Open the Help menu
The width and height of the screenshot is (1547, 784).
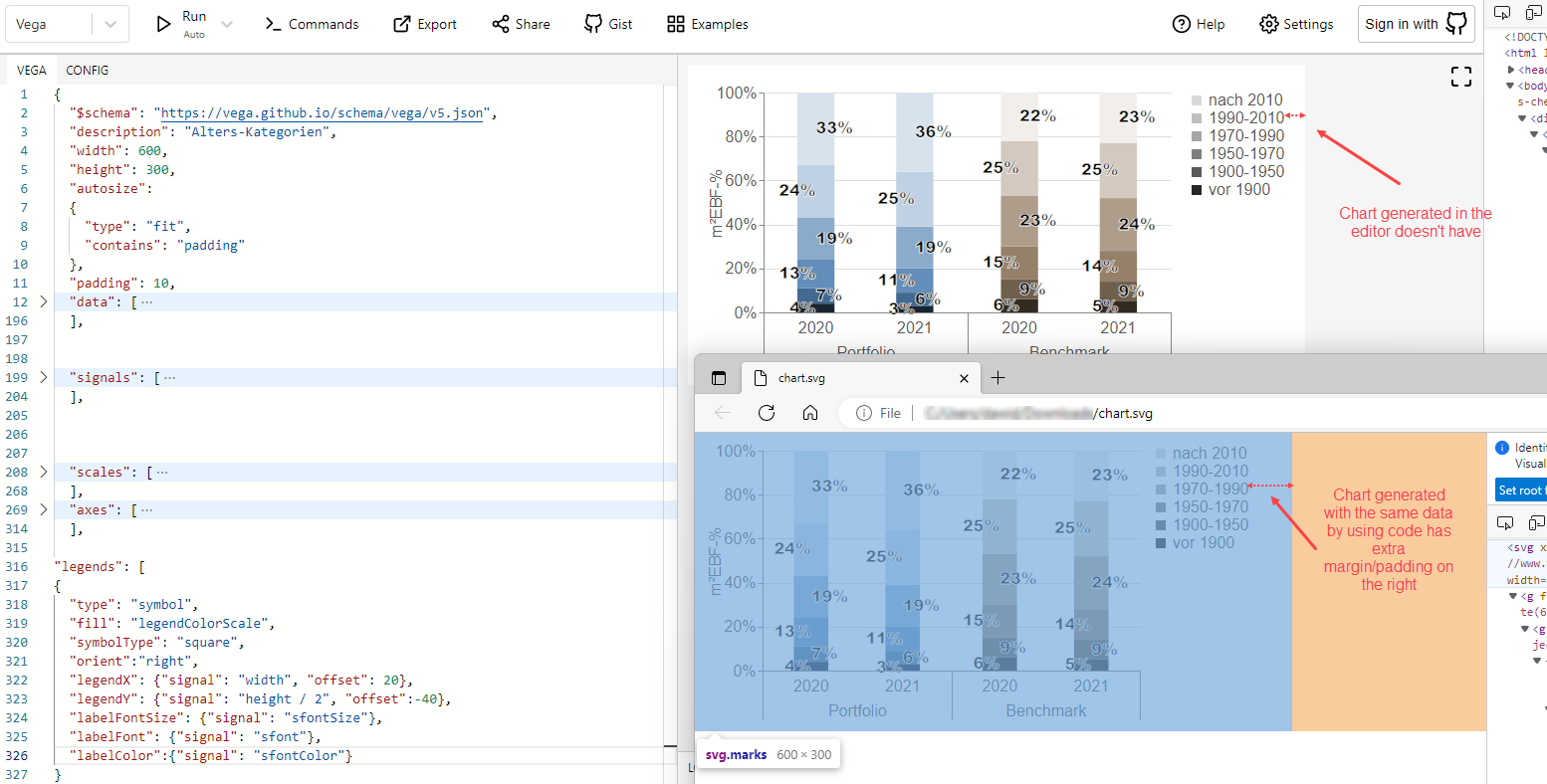pyautogui.click(x=1199, y=24)
